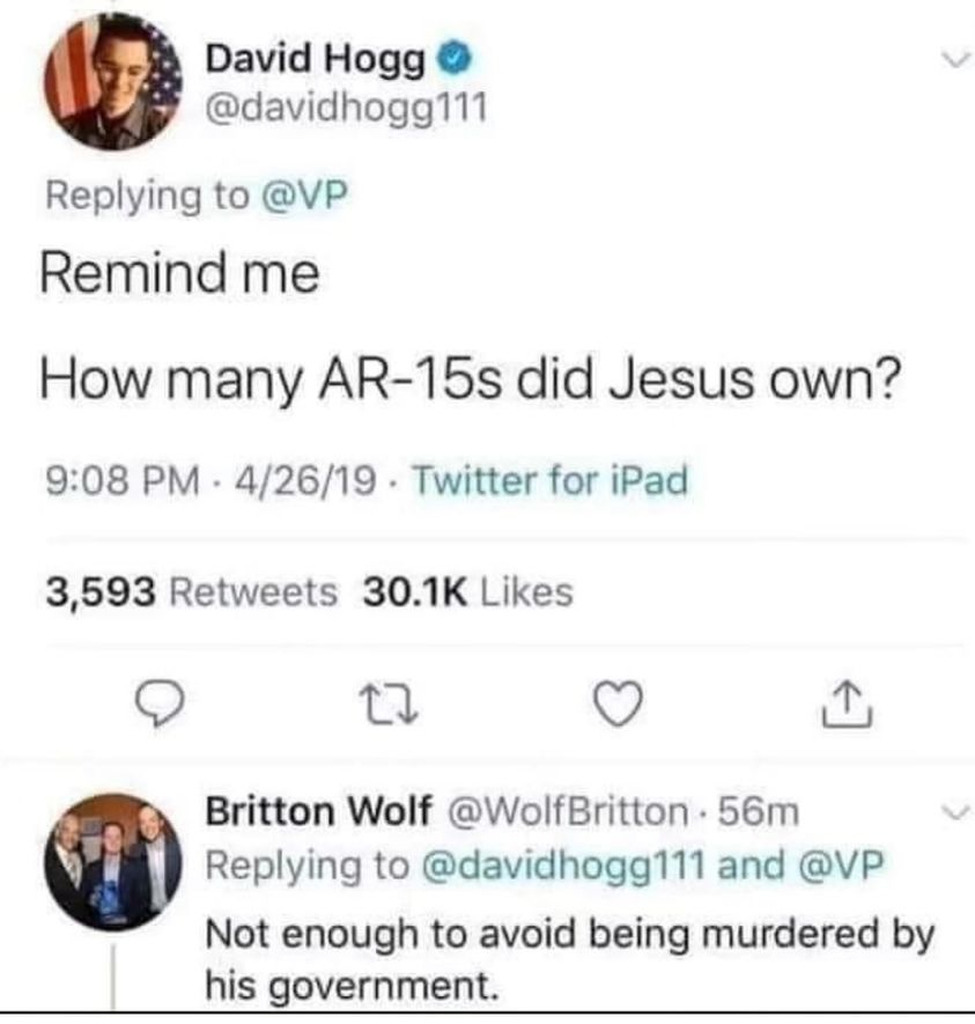Click David Hogg's blue verified badge
975x1024 pixels.
tap(453, 59)
